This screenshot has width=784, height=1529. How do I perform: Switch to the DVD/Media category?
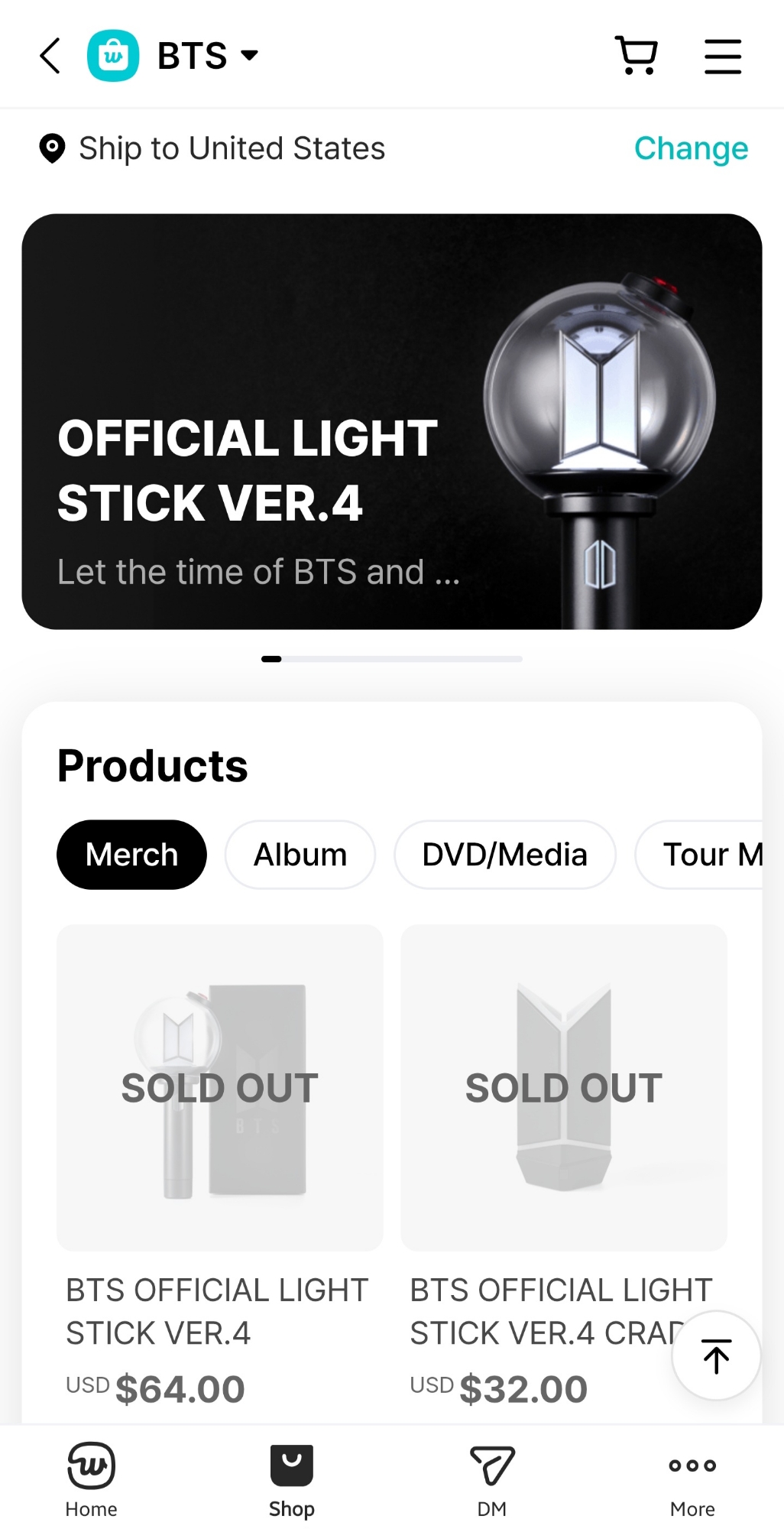pos(504,855)
